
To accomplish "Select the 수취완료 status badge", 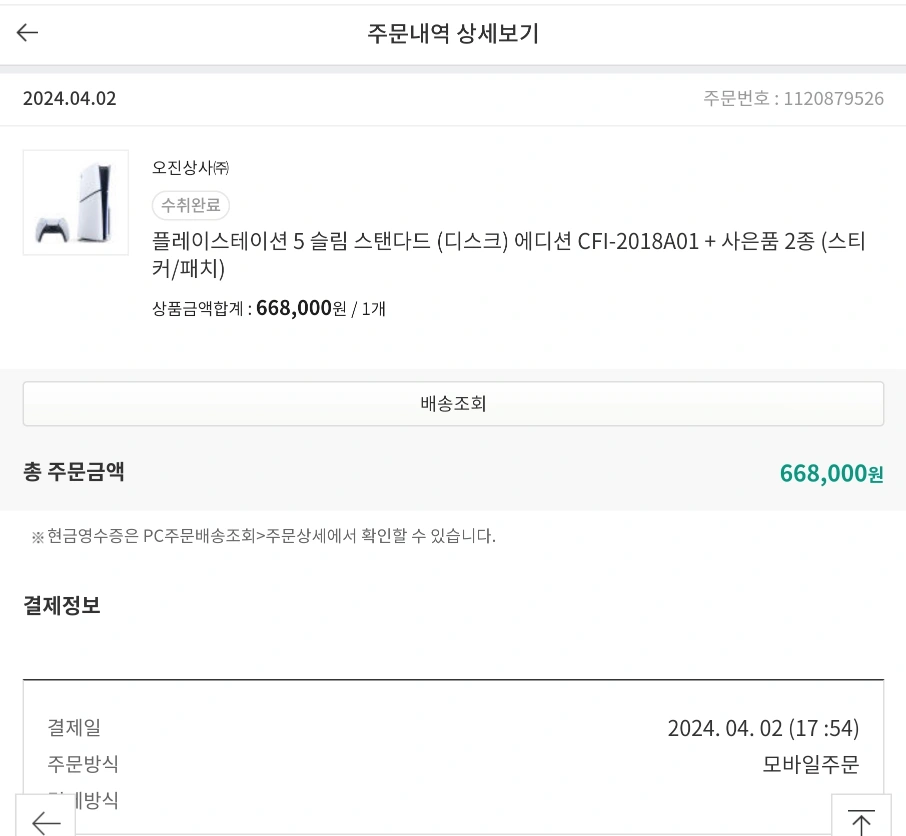I will click(x=191, y=205).
